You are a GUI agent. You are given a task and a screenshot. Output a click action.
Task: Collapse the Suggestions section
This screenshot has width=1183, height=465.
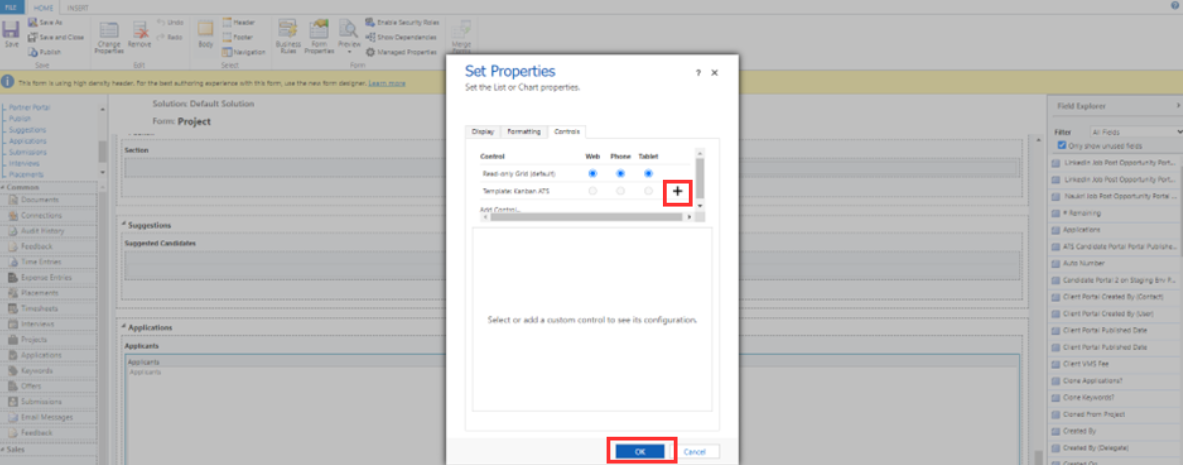tap(124, 225)
